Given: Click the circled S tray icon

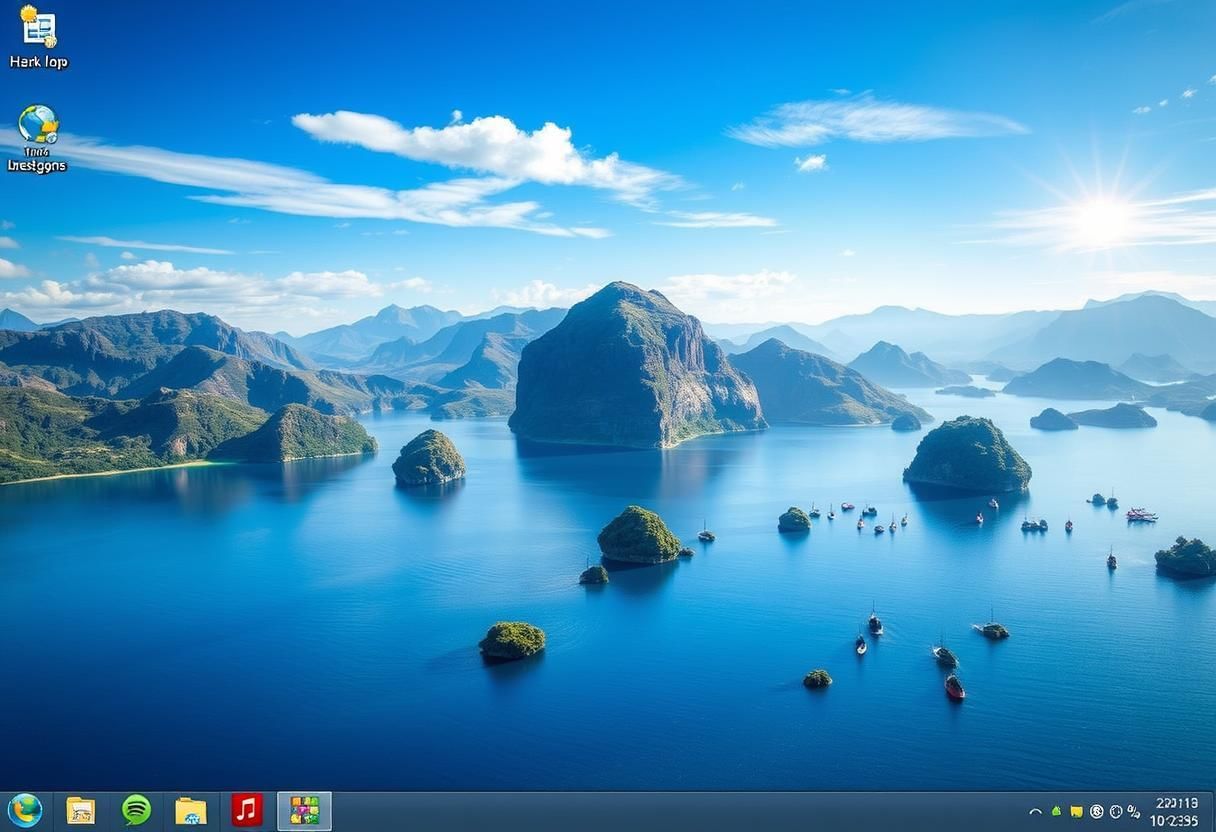Looking at the screenshot, I should (1097, 811).
